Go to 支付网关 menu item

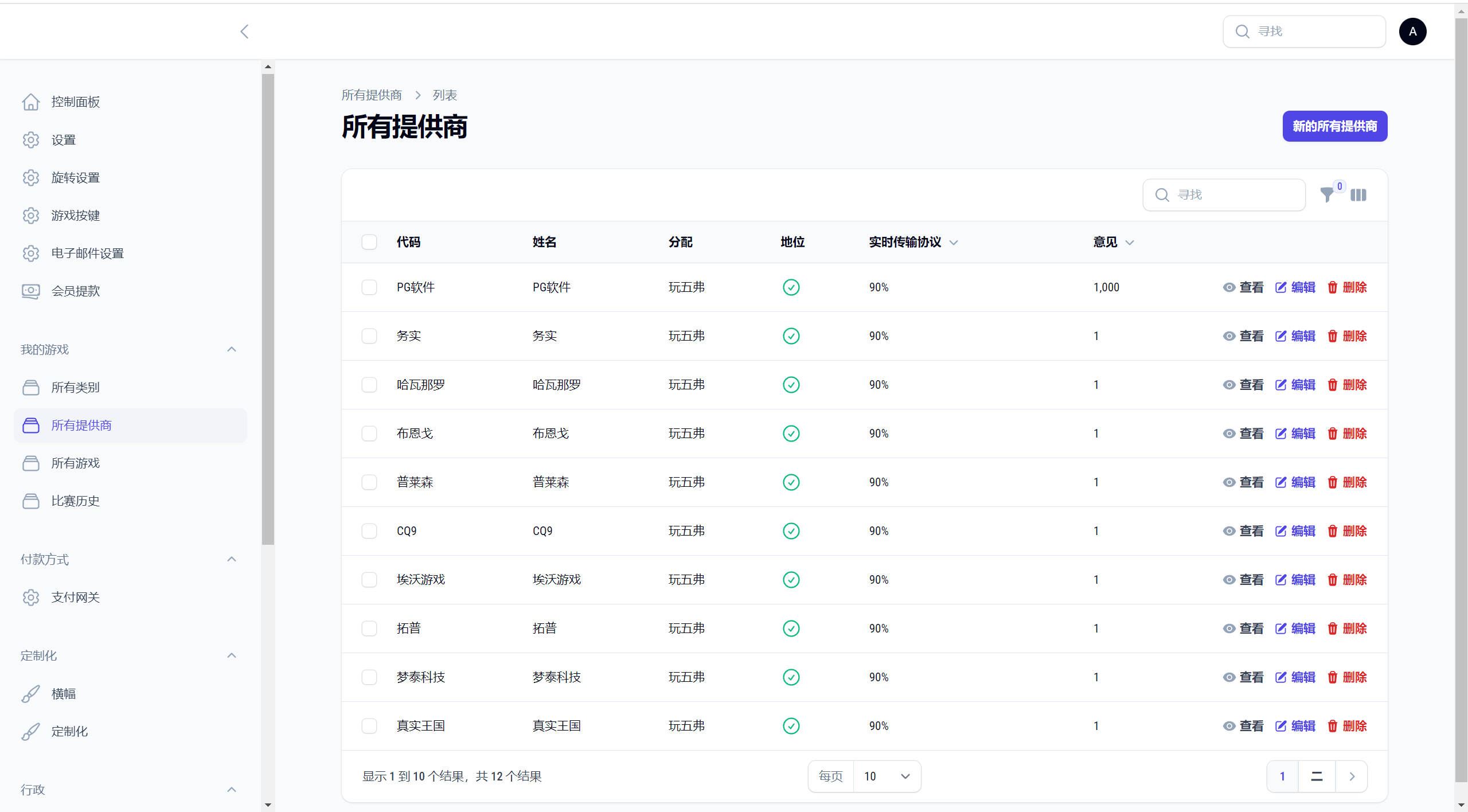[76, 598]
